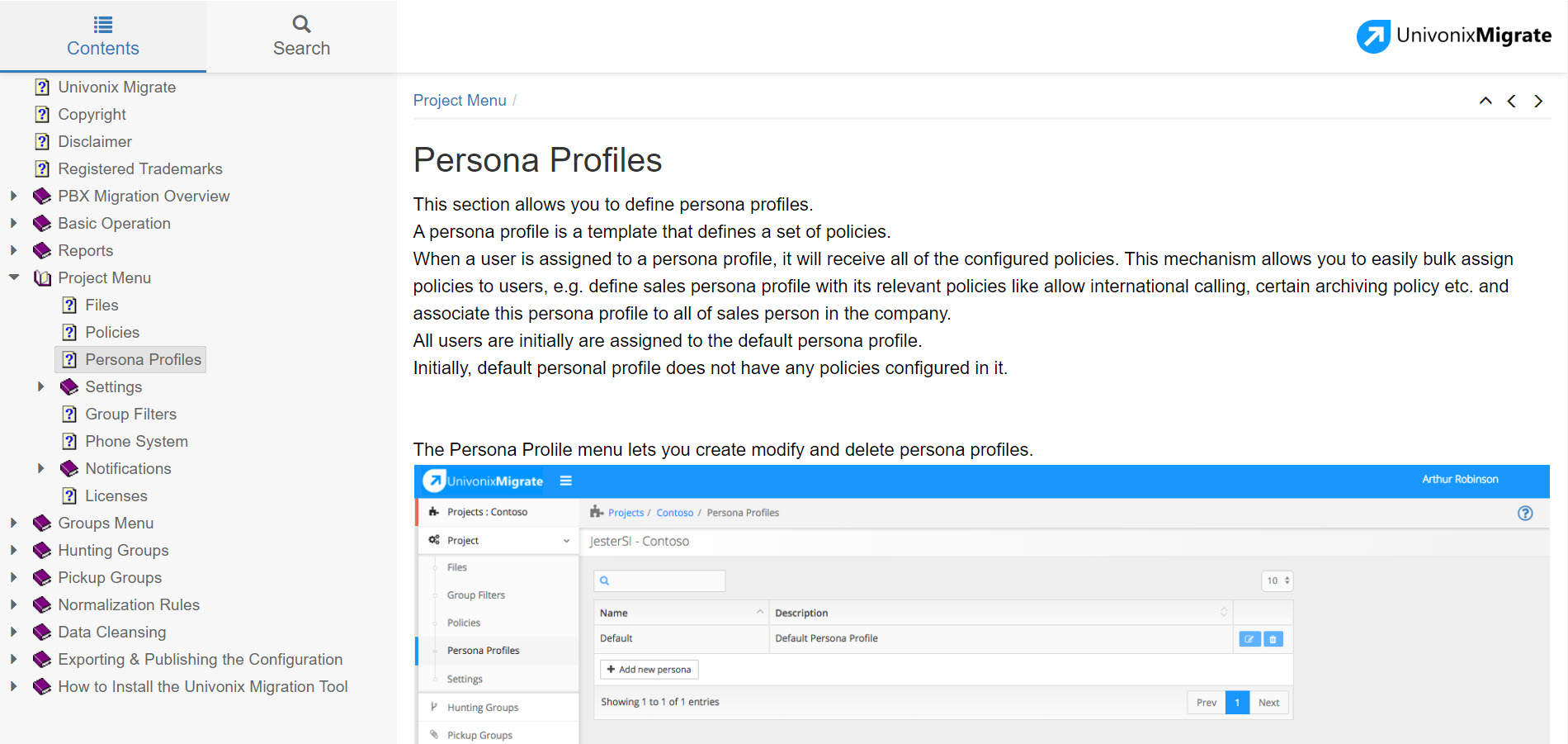The image size is (1568, 744).
Task: Click the Basic Operation book icon
Action: coord(42,223)
